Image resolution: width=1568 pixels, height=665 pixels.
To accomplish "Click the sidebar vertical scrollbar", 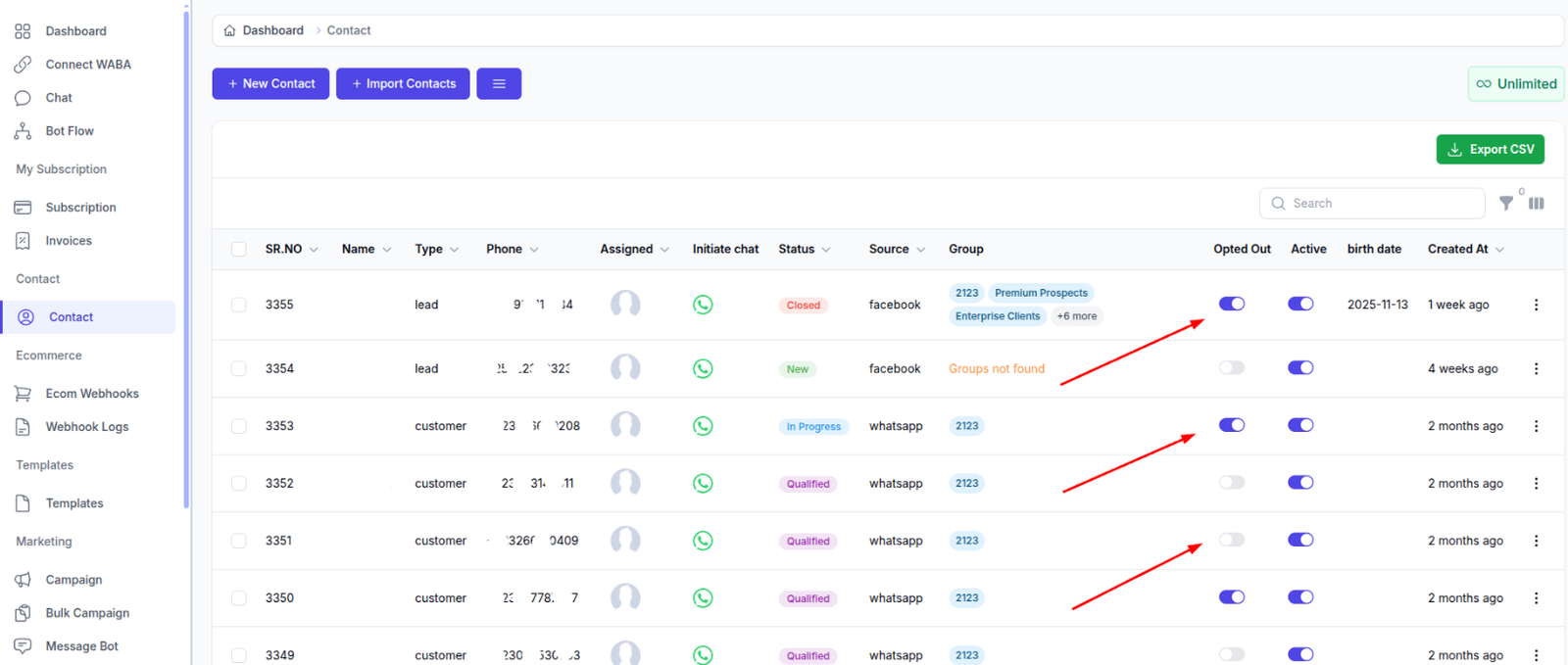I will [x=186, y=259].
